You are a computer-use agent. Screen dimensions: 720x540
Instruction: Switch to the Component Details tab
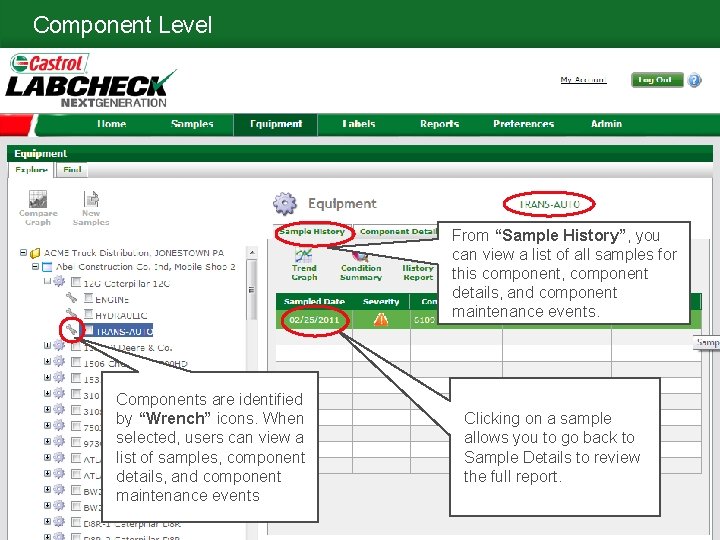click(397, 231)
